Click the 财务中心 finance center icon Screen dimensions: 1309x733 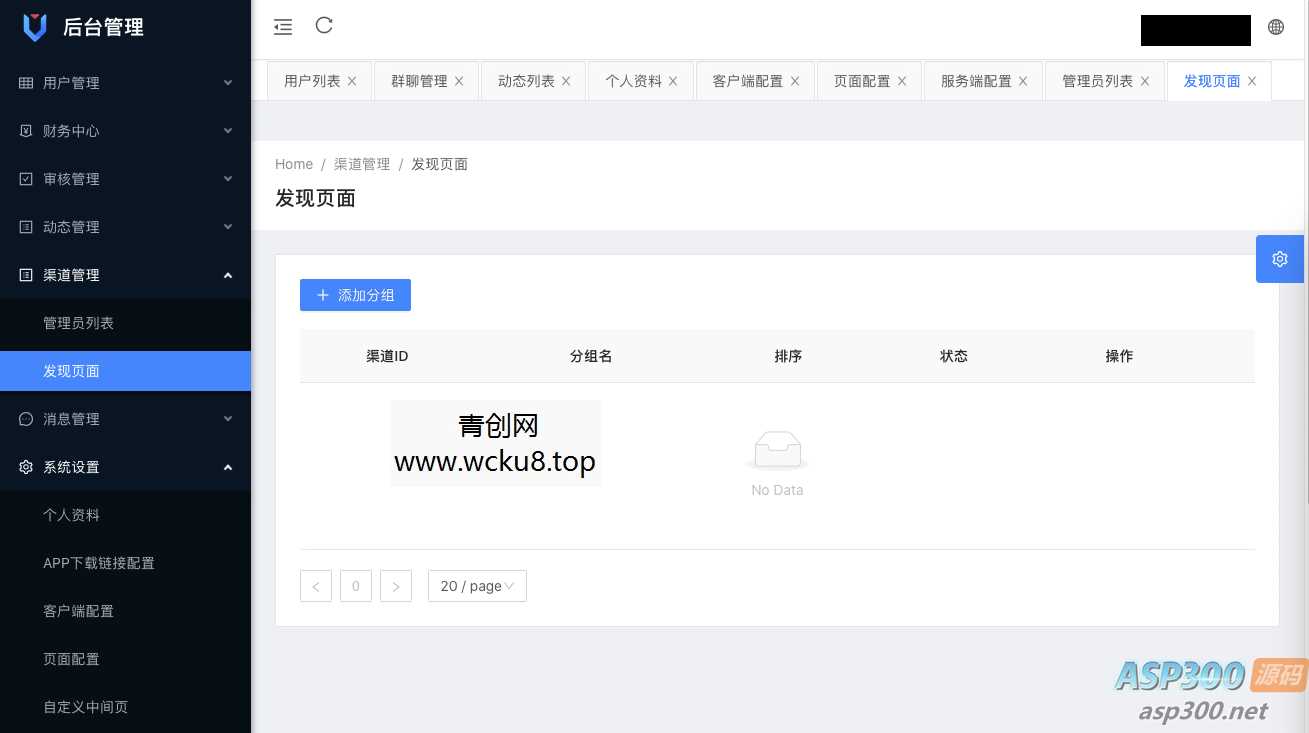click(25, 131)
